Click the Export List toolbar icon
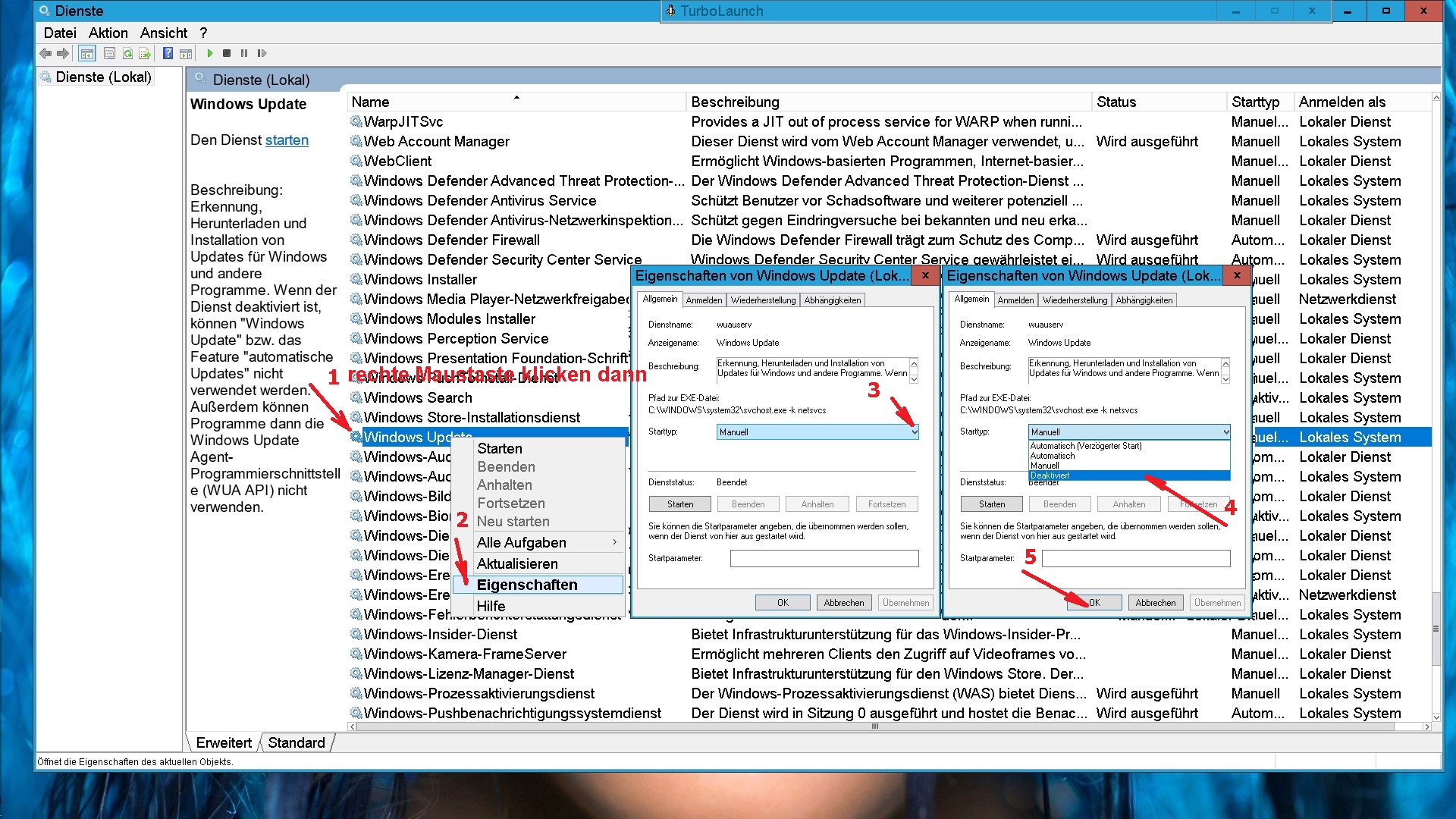 pyautogui.click(x=144, y=53)
